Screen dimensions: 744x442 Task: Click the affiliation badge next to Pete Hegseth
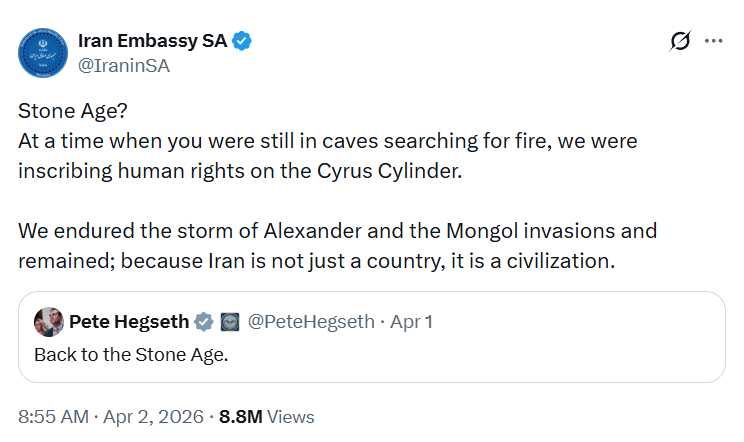point(228,322)
